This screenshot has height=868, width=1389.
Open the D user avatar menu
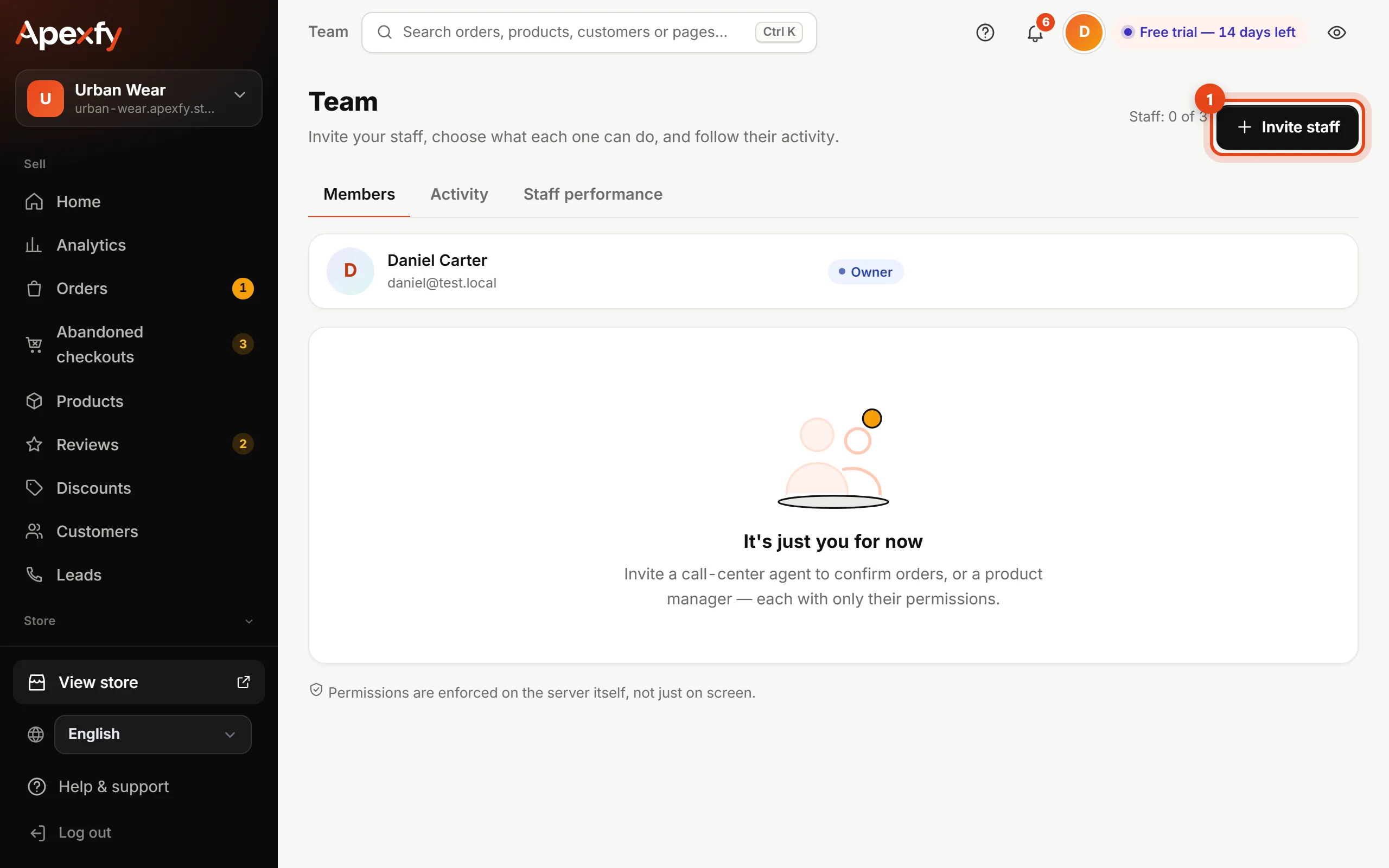(1084, 32)
